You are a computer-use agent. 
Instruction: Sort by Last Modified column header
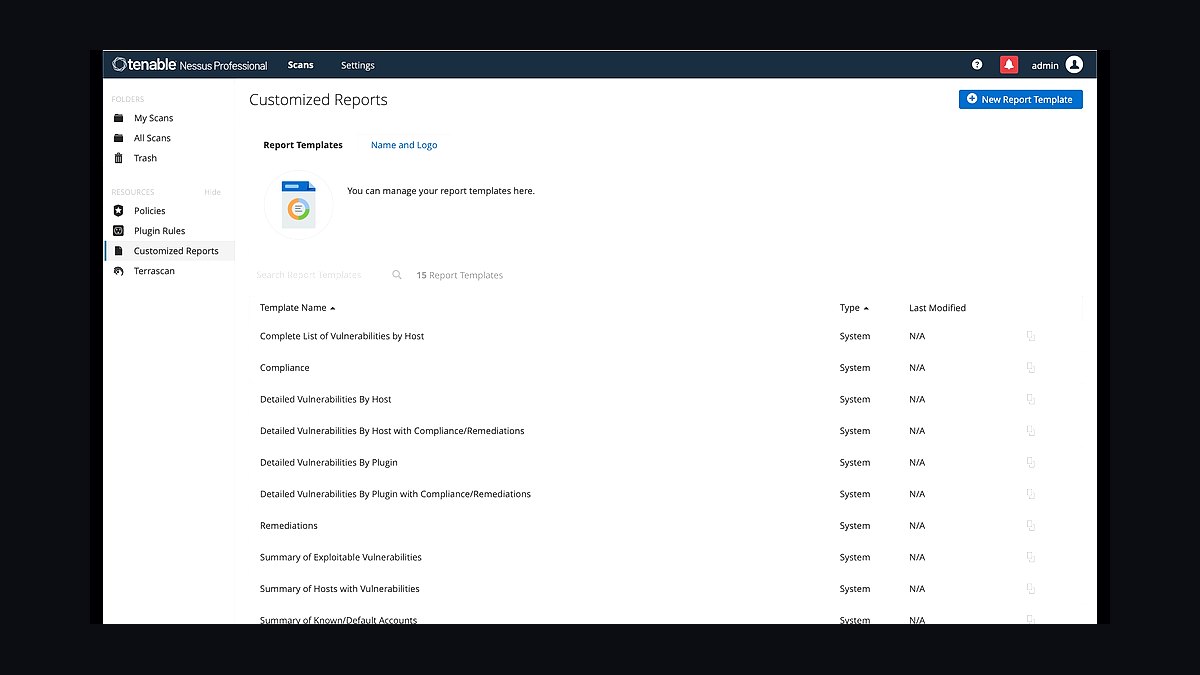point(937,308)
